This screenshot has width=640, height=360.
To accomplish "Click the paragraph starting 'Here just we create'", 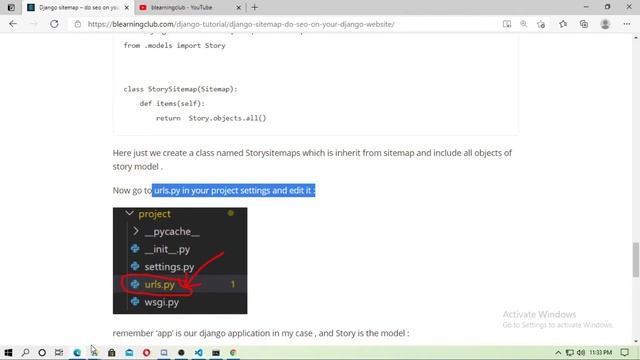I will click(x=312, y=160).
